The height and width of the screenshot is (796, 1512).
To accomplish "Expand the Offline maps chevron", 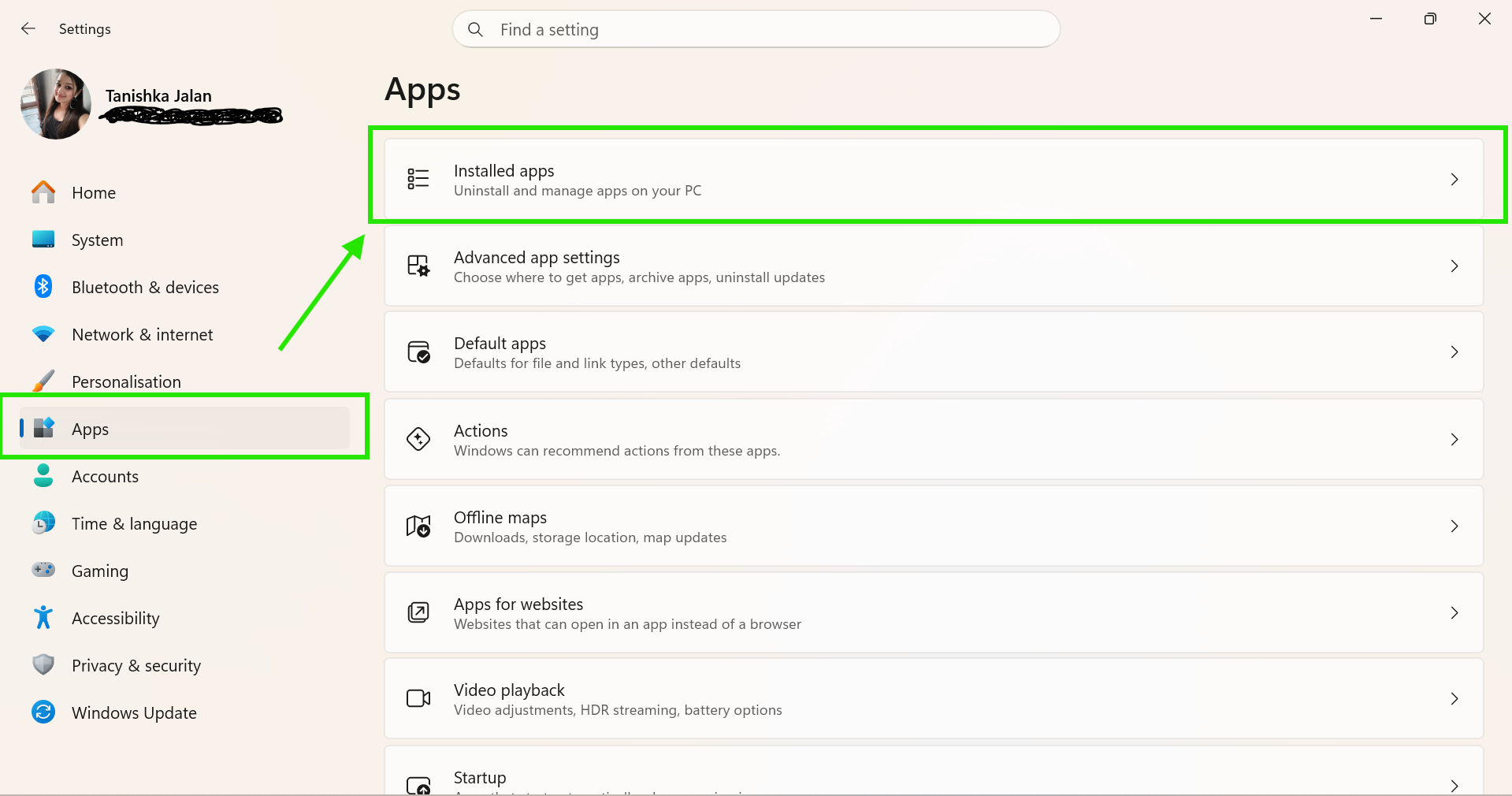I will (x=1454, y=526).
